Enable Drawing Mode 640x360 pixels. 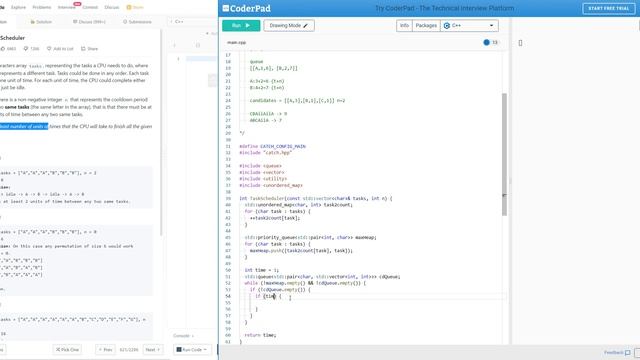[x=289, y=25]
